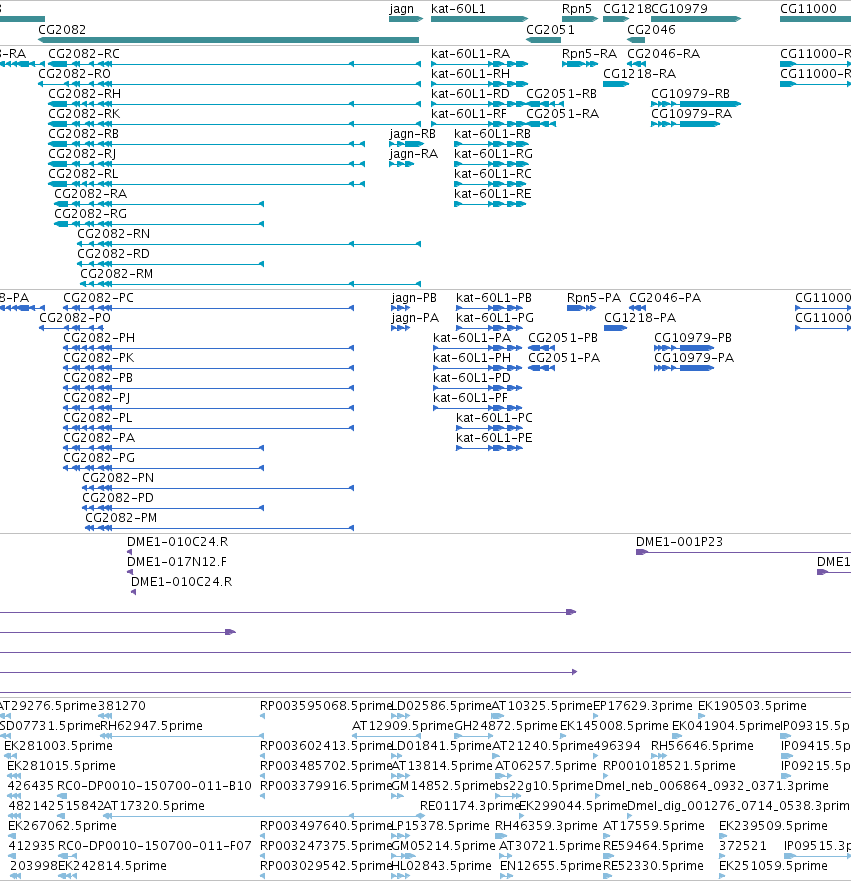Click transcript CG2051-RB
The height and width of the screenshot is (881, 851).
[561, 94]
